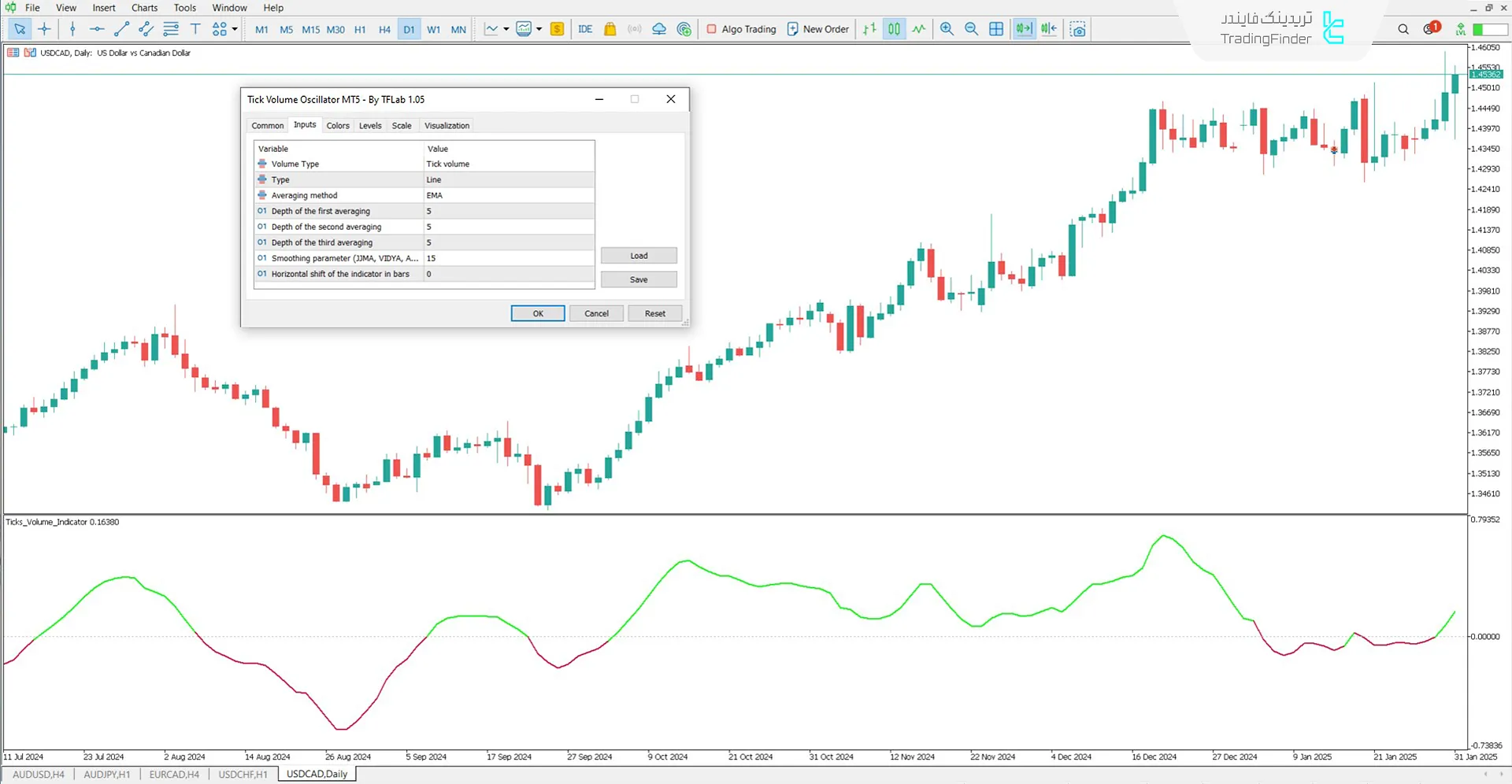Zoom in on the chart
1512x784 pixels.
click(947, 29)
